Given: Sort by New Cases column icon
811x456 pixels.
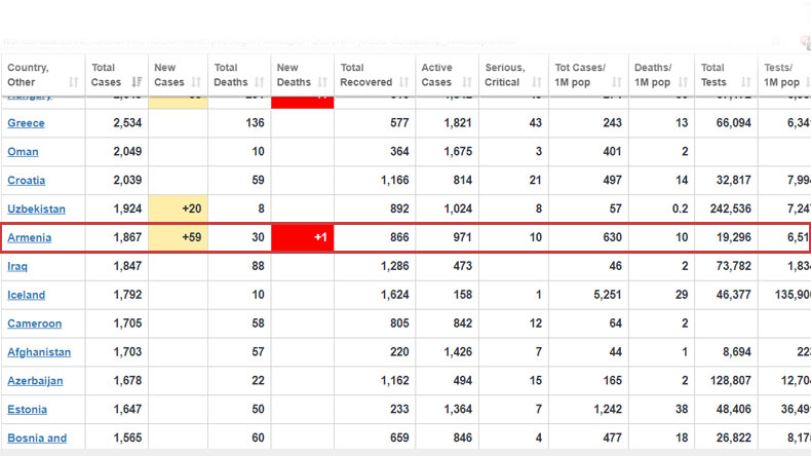Looking at the screenshot, I should tap(196, 82).
